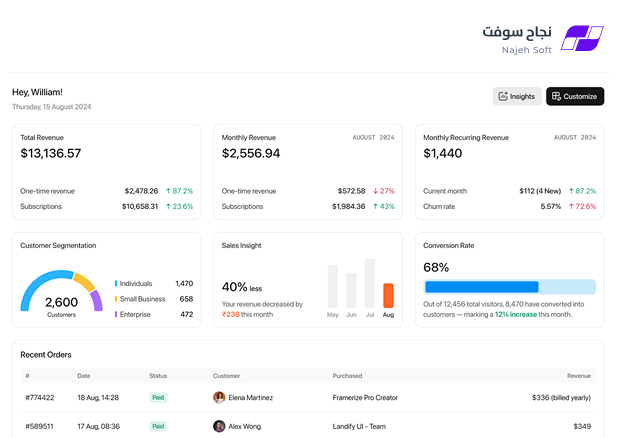Click the Paid badge for order #589511
618x438 pixels.
click(158, 426)
